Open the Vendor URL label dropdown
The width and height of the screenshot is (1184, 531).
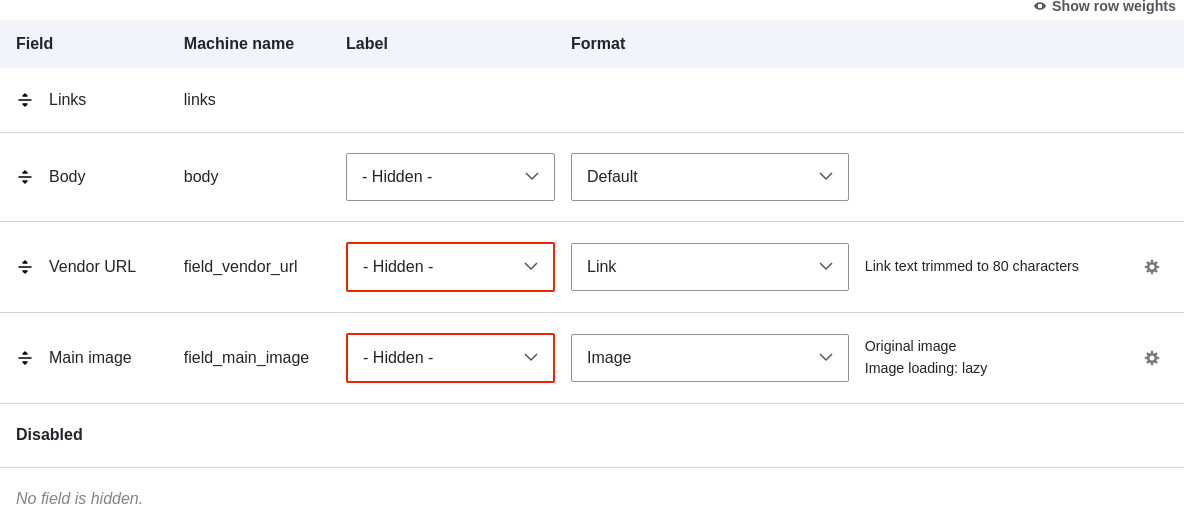tap(450, 267)
